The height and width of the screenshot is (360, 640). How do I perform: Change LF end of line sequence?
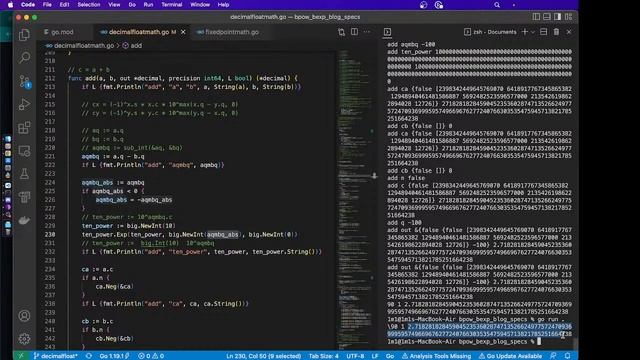tap(375, 356)
